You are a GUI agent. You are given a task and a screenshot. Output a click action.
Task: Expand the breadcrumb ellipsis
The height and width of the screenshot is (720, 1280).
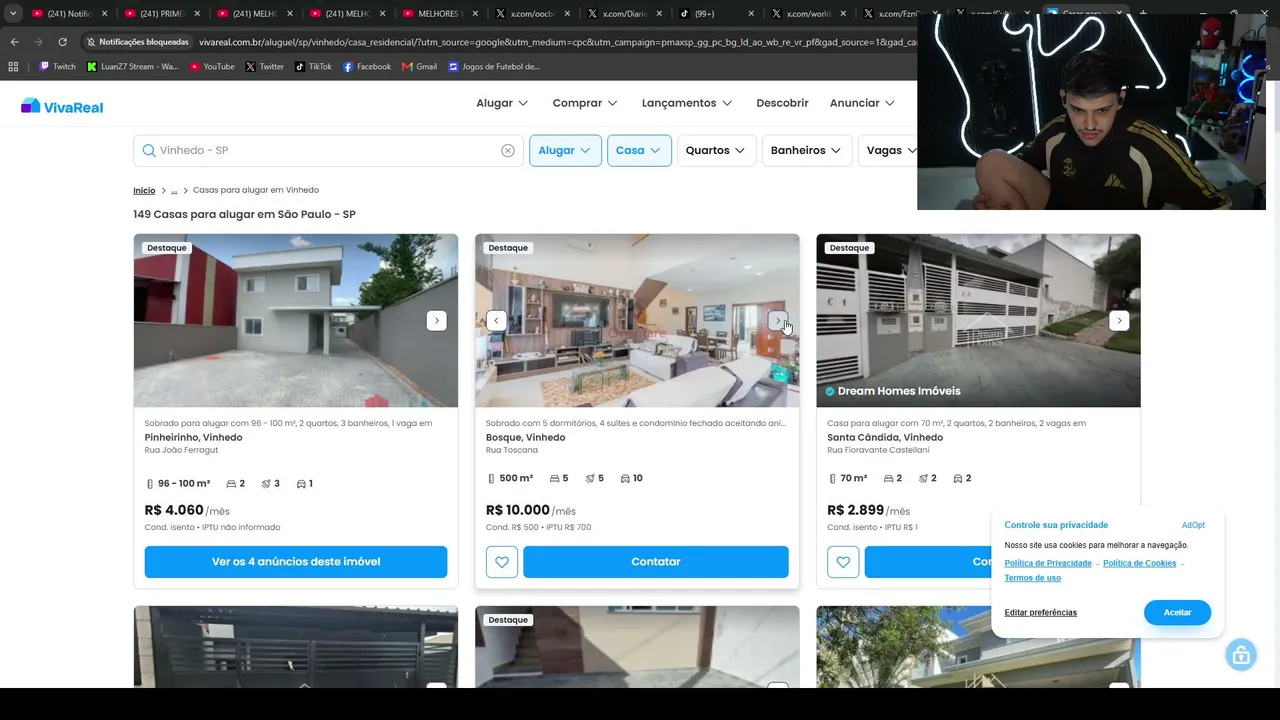coord(174,190)
